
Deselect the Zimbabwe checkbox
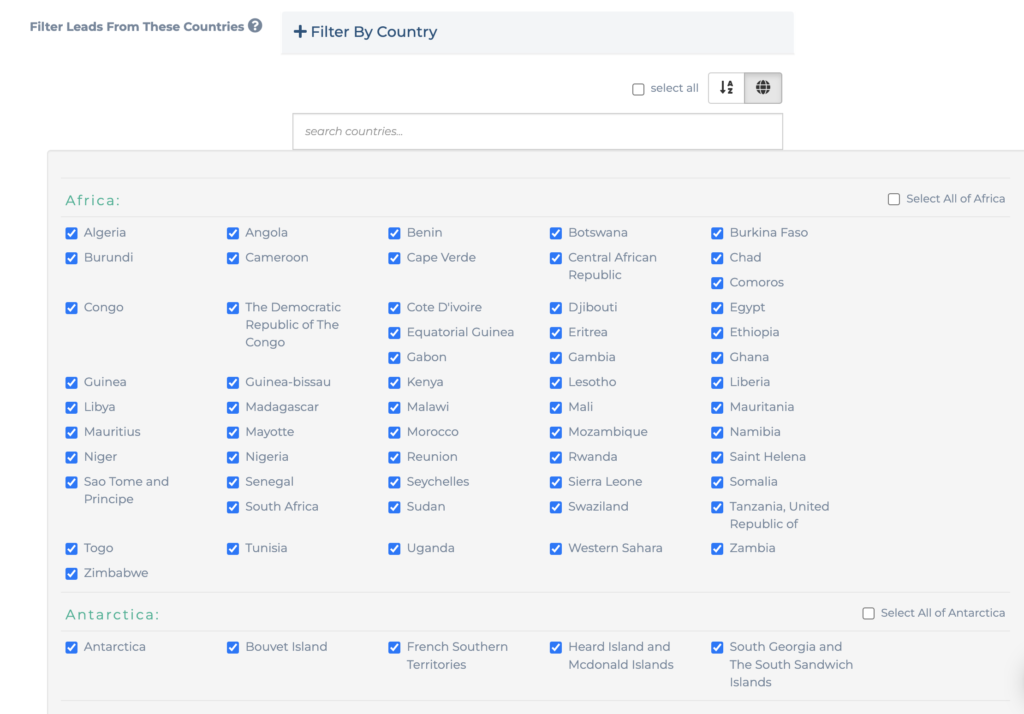pos(72,574)
